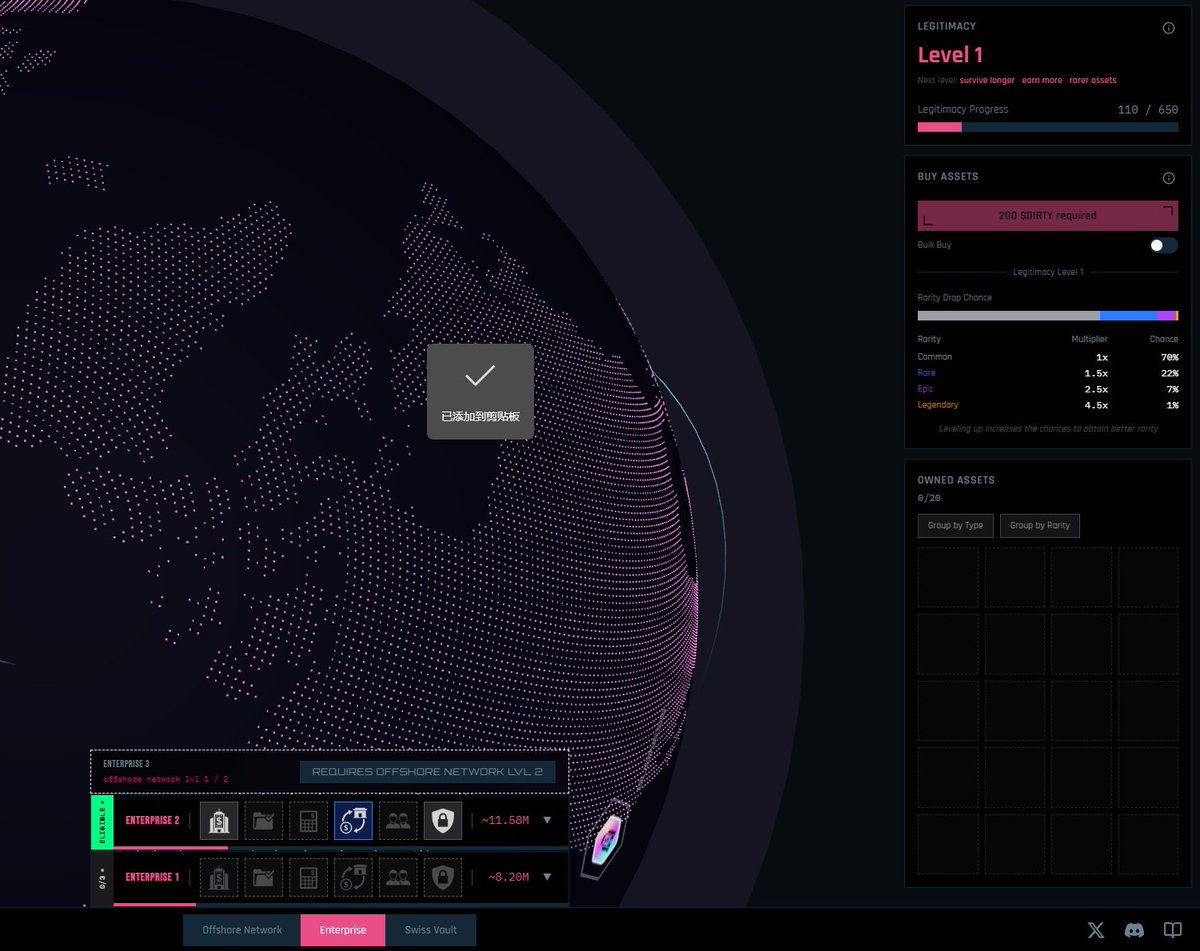Click the 70% chance value
This screenshot has width=1200, height=951.
click(1169, 357)
